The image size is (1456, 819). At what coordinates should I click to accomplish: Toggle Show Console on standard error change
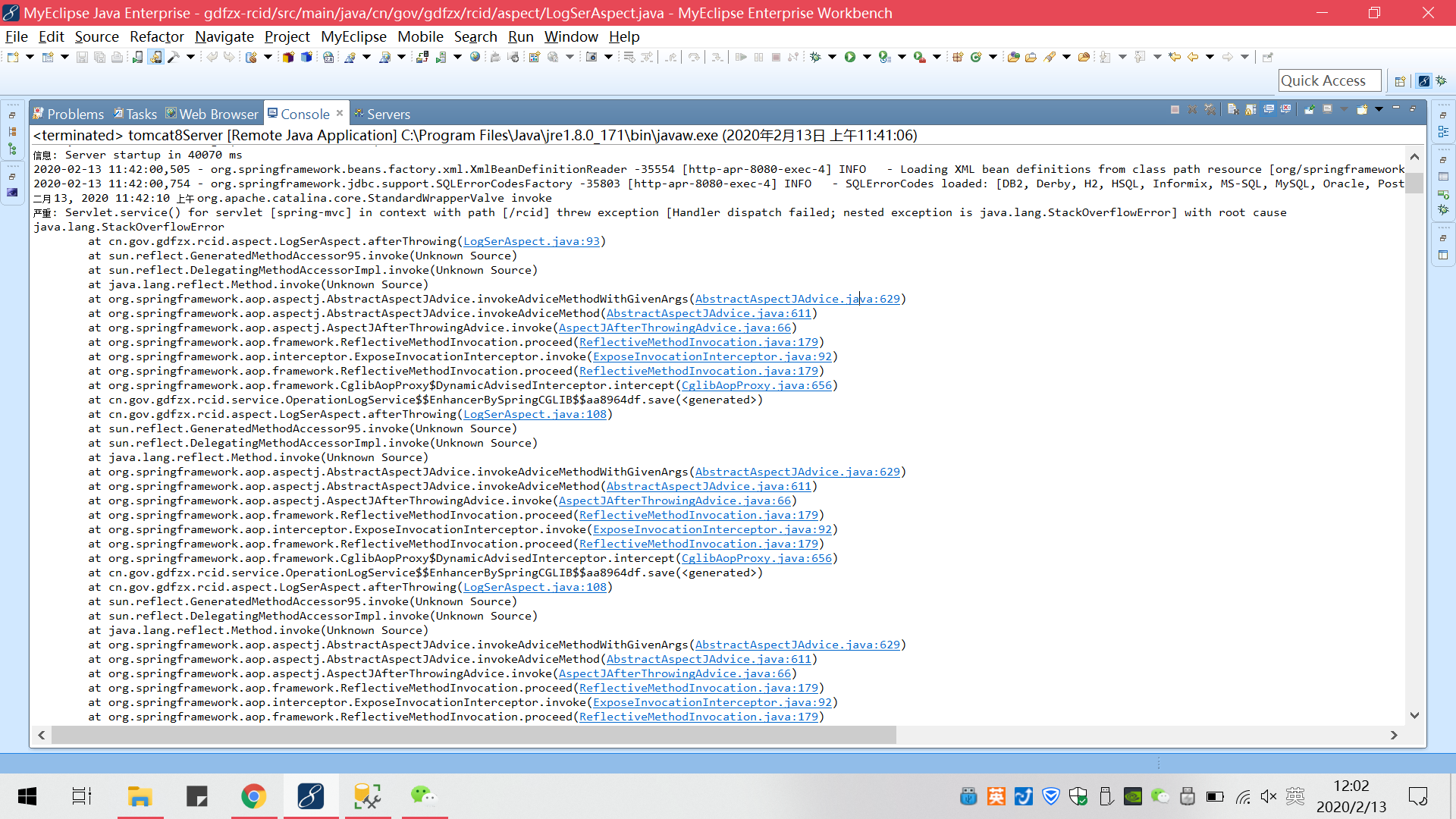(x=1285, y=110)
